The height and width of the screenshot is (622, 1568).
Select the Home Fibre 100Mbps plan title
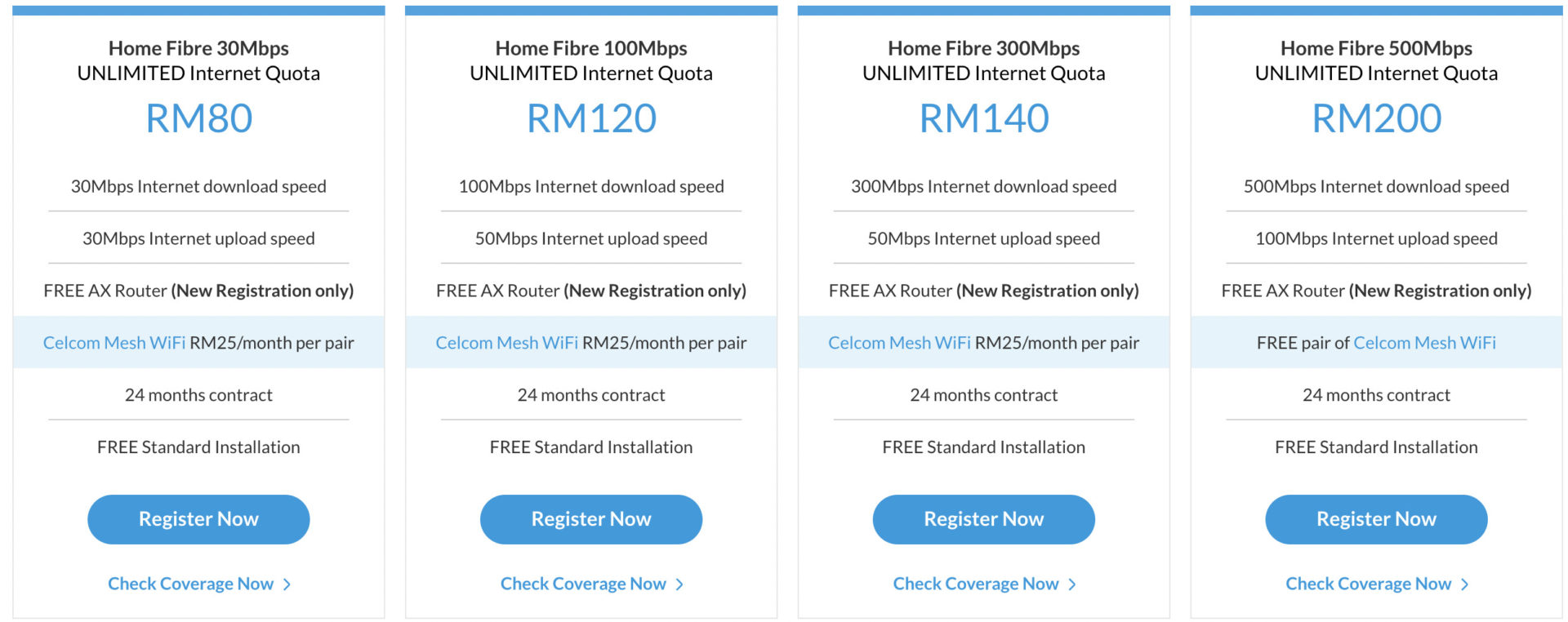[x=591, y=48]
